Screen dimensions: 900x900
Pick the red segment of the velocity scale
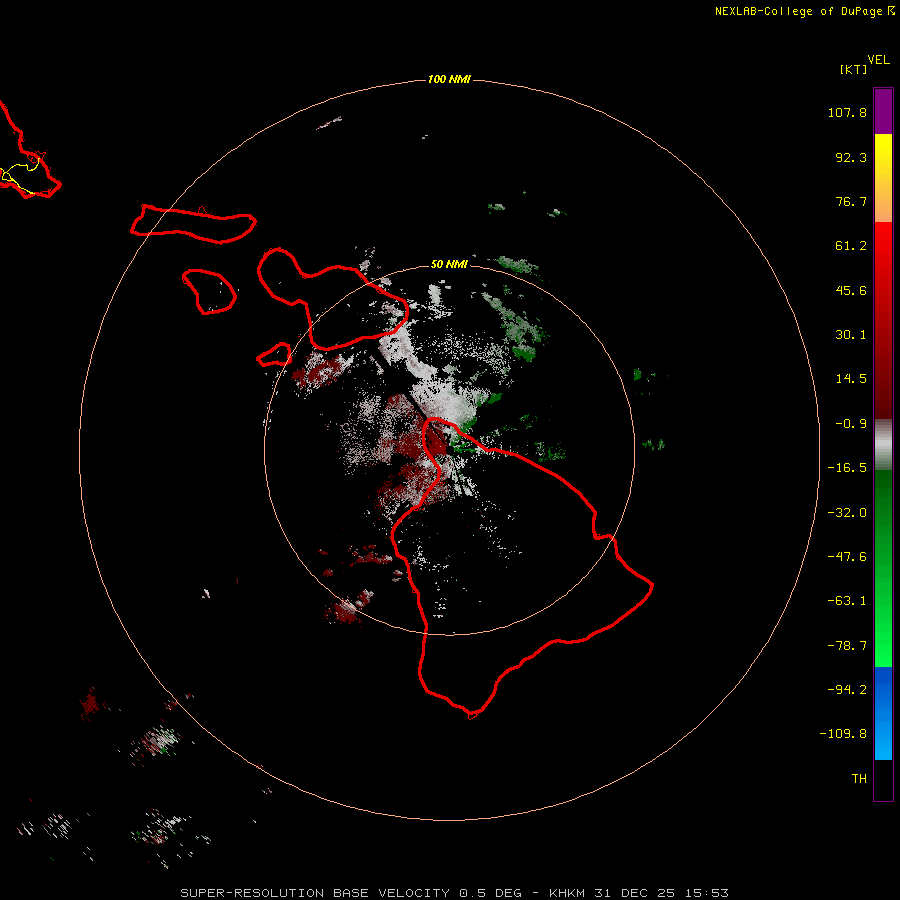pos(883,320)
